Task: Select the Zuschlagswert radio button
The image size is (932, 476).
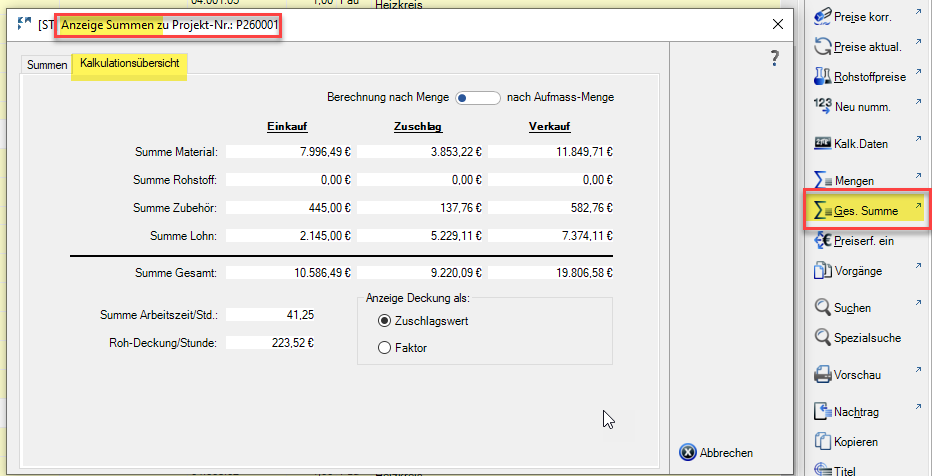Action: coord(383,321)
